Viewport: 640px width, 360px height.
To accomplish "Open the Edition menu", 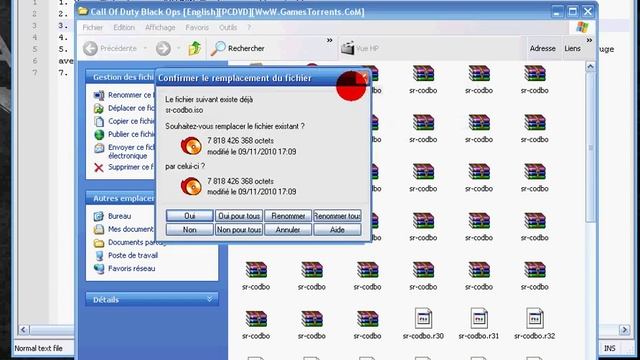I will [x=124, y=27].
